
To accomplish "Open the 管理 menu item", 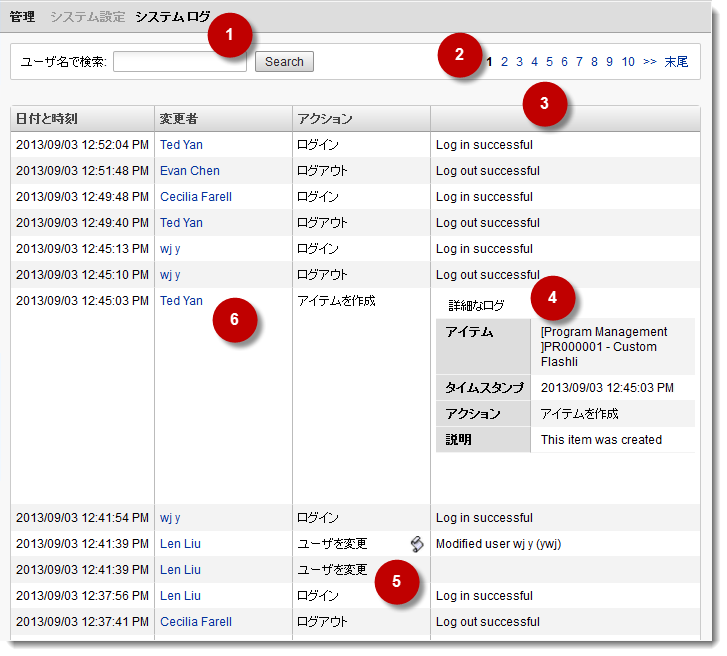I will (22, 17).
